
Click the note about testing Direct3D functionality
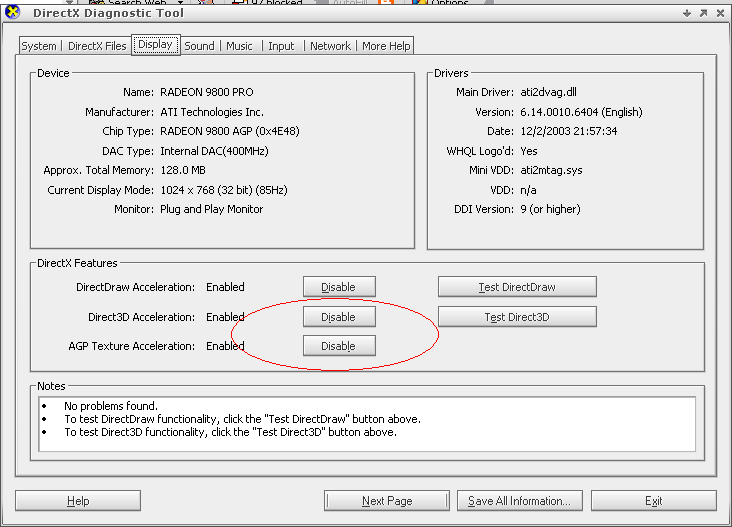pyautogui.click(x=230, y=432)
